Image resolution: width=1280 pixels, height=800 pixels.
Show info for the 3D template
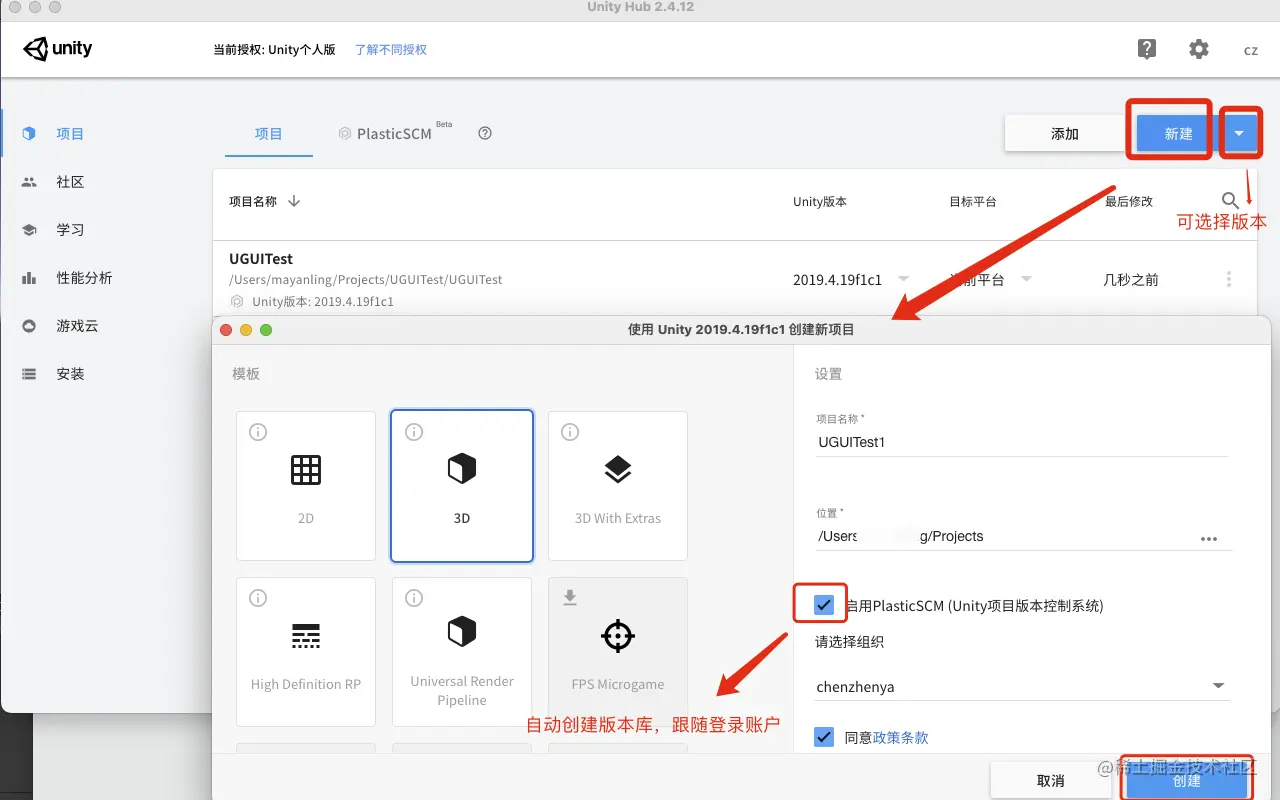pos(414,432)
